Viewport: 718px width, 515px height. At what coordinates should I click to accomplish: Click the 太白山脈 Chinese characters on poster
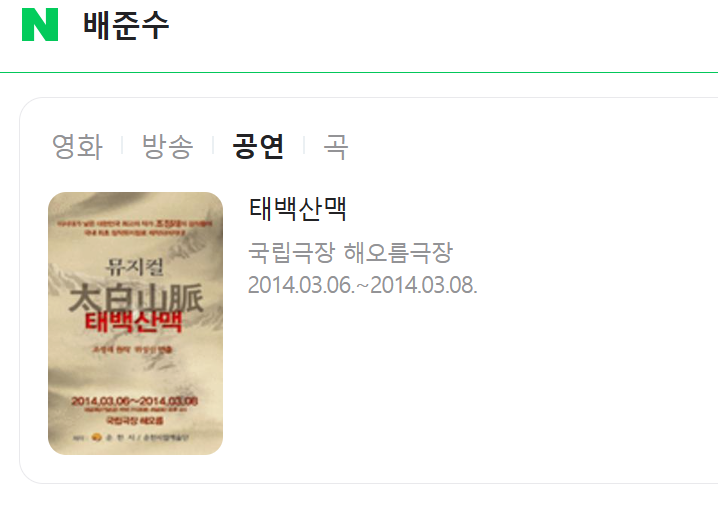pyautogui.click(x=136, y=298)
